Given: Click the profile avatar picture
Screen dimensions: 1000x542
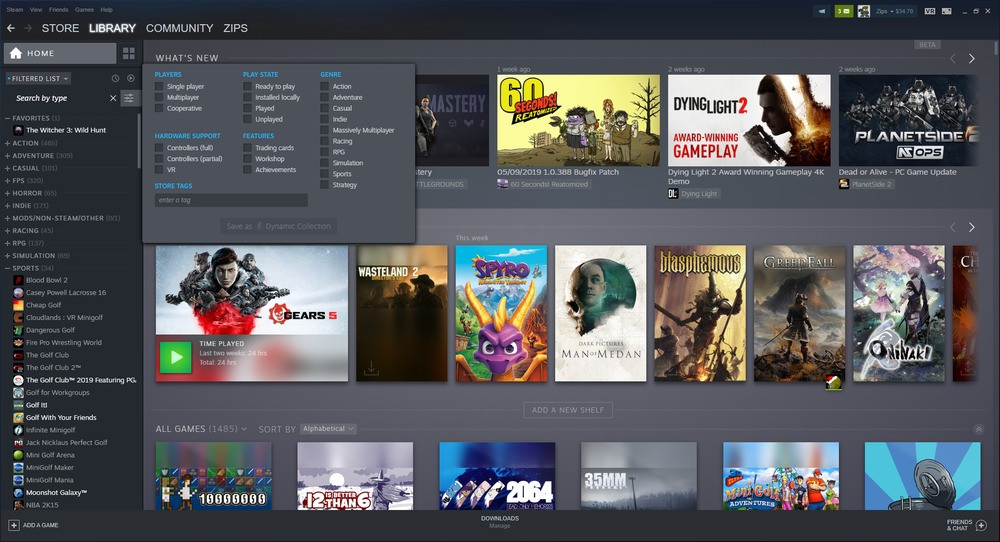Looking at the screenshot, I should [x=864, y=11].
